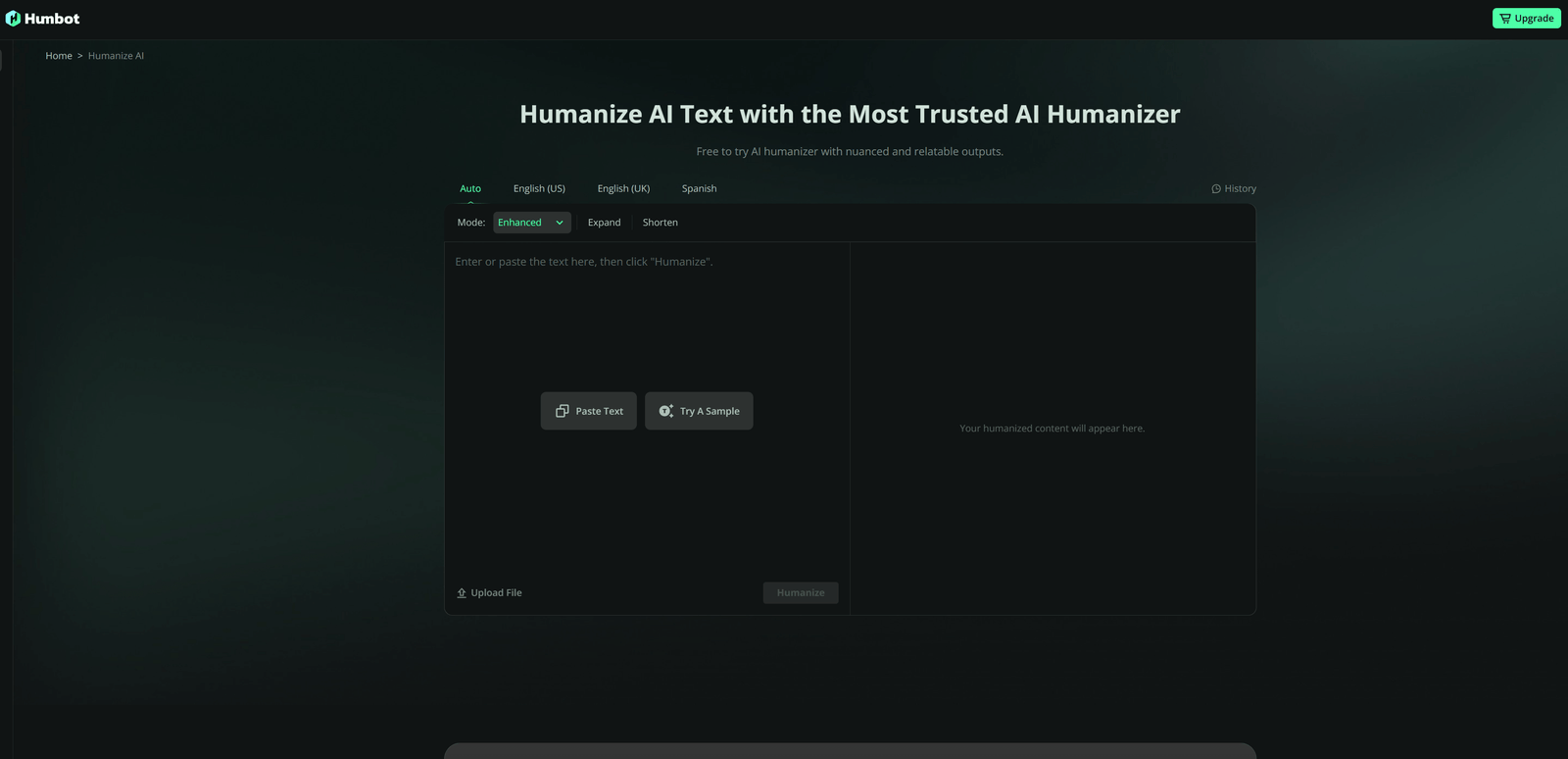The height and width of the screenshot is (759, 1568).
Task: Switch to English (UK) tab
Action: (x=623, y=188)
